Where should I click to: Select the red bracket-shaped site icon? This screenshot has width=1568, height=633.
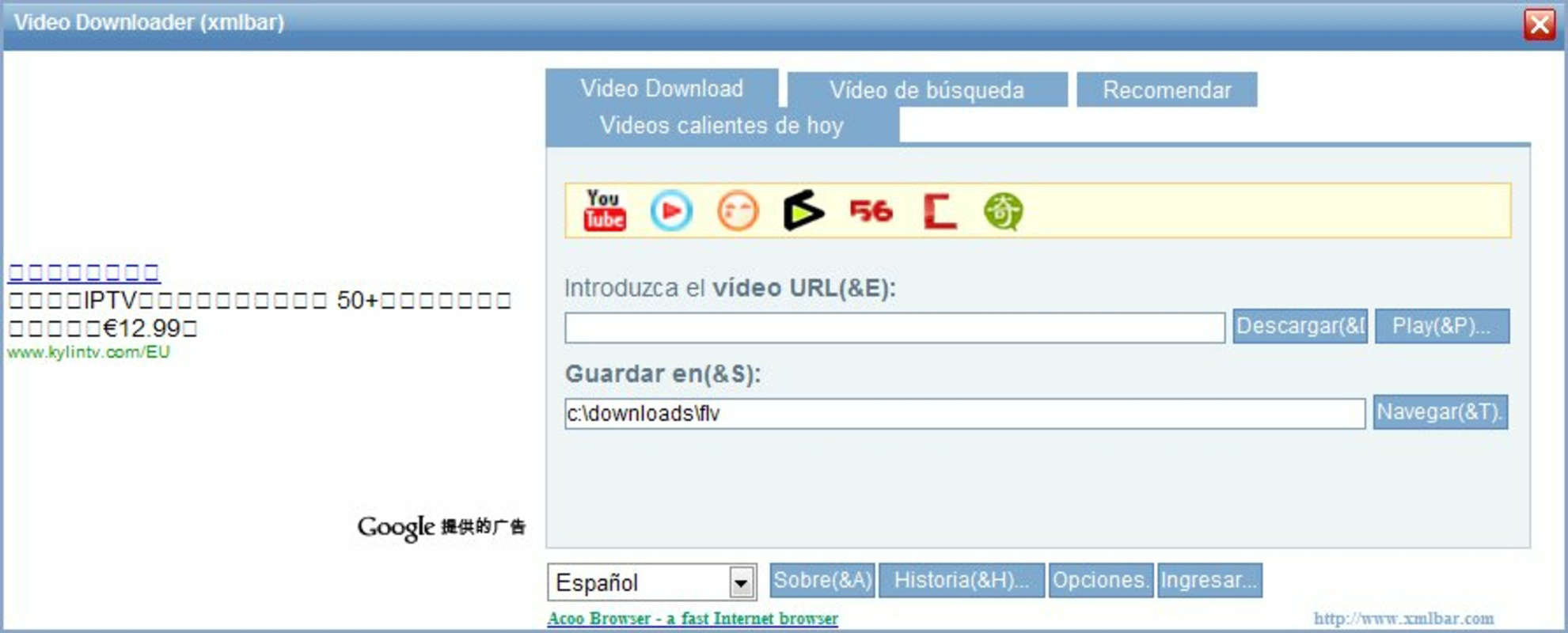[x=940, y=211]
